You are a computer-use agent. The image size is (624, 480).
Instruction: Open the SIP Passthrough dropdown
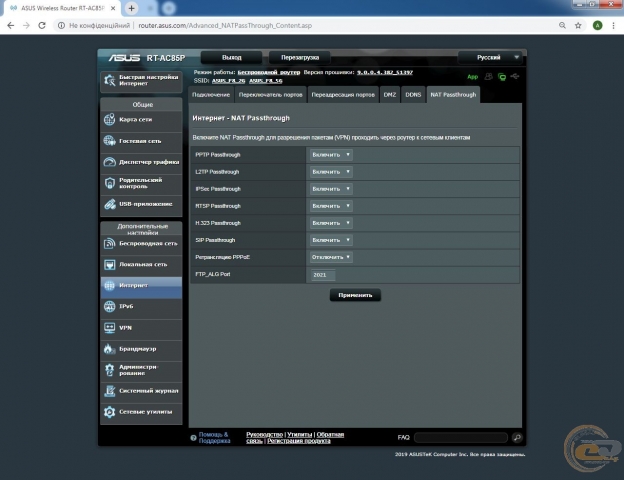point(331,240)
